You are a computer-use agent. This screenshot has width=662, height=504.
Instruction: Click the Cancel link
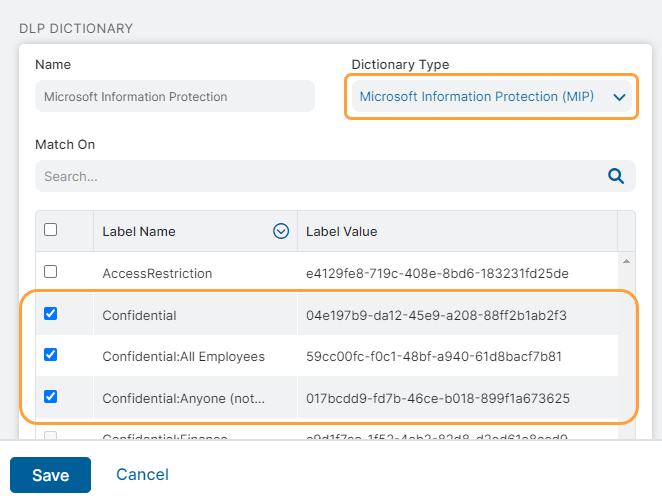click(142, 474)
